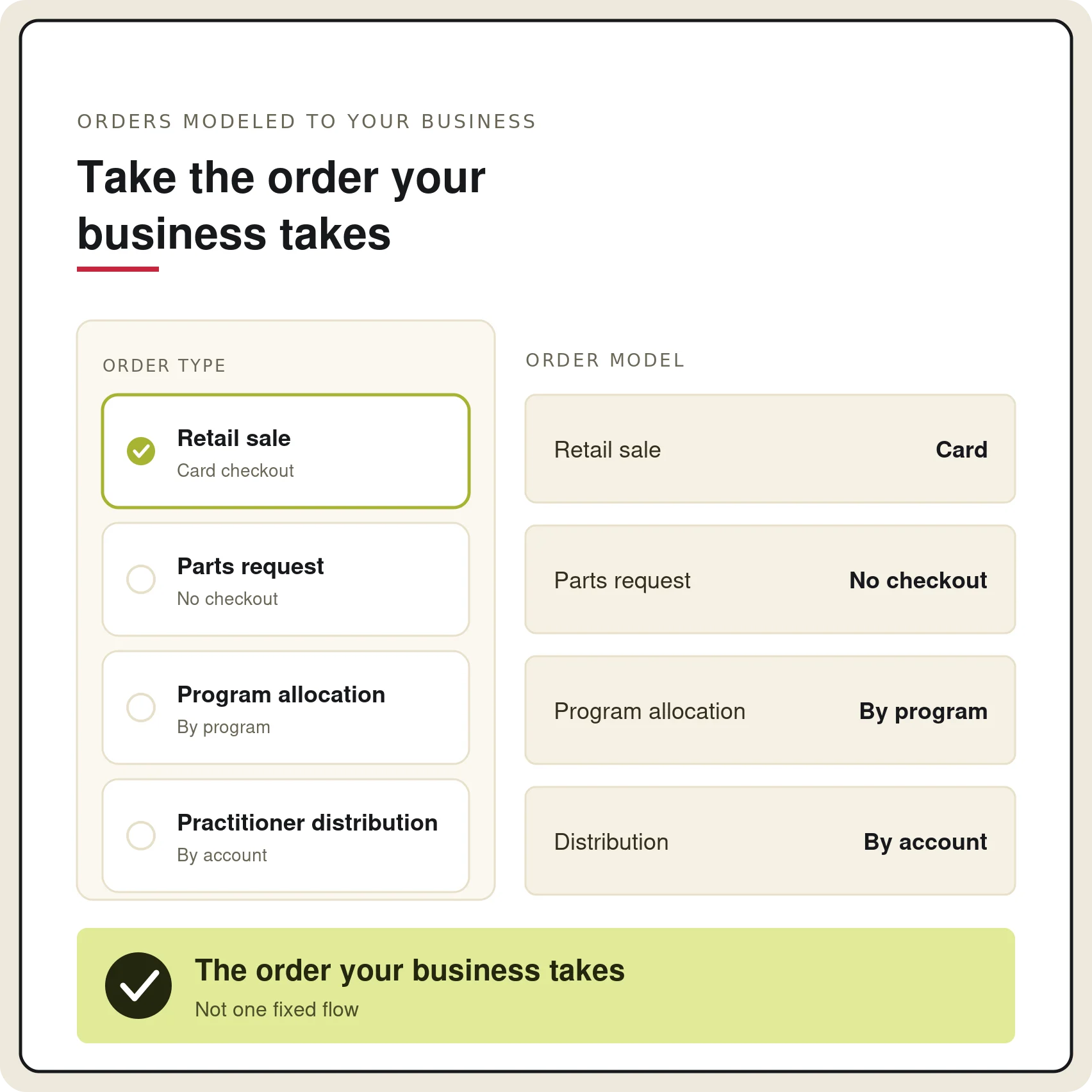Click the ORDER TYPE section heading

[x=165, y=366]
